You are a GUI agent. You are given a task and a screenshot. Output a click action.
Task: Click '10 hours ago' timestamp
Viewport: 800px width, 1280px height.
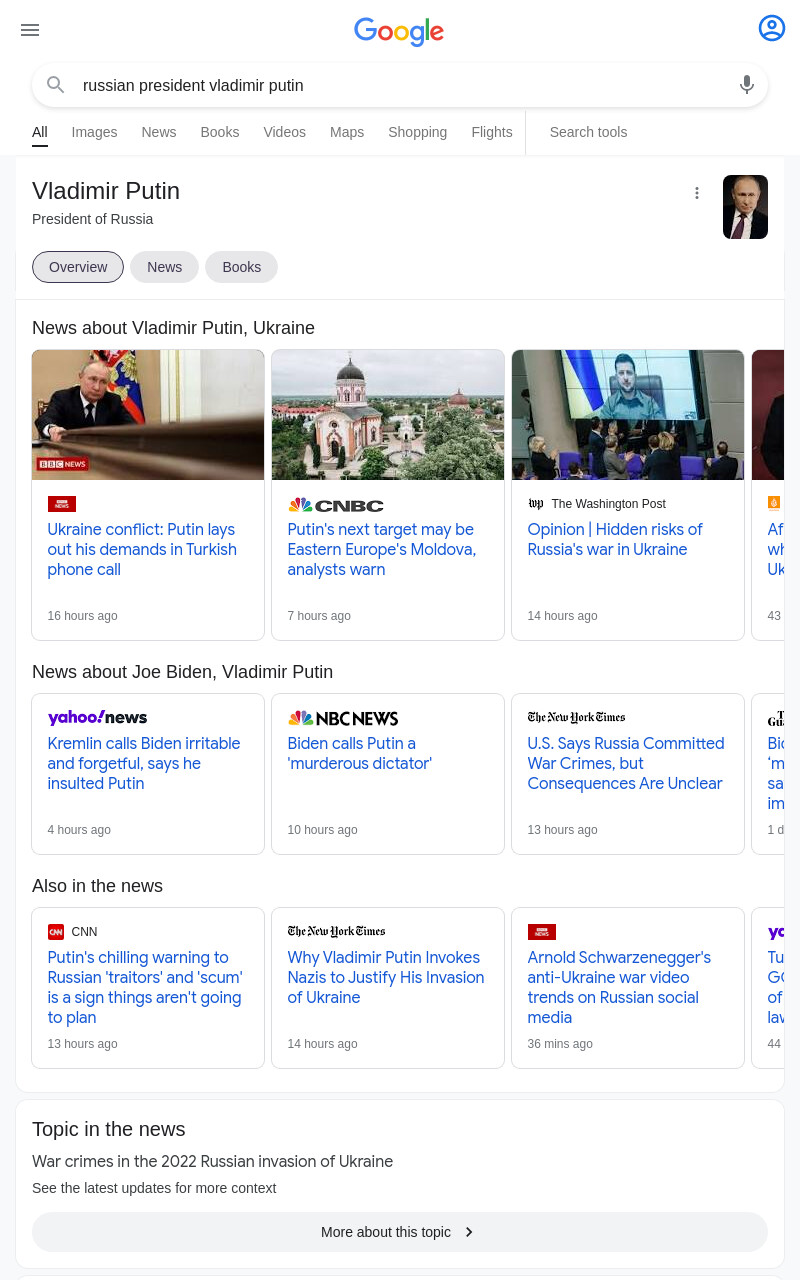point(323,830)
